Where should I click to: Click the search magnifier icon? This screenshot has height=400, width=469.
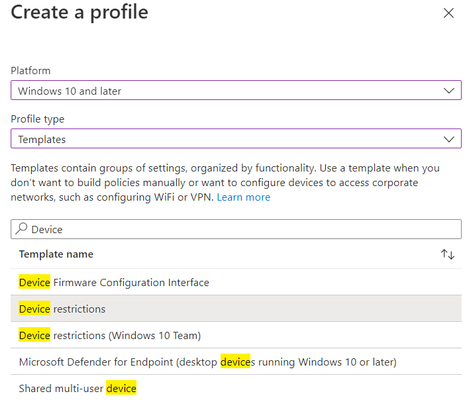click(x=21, y=229)
